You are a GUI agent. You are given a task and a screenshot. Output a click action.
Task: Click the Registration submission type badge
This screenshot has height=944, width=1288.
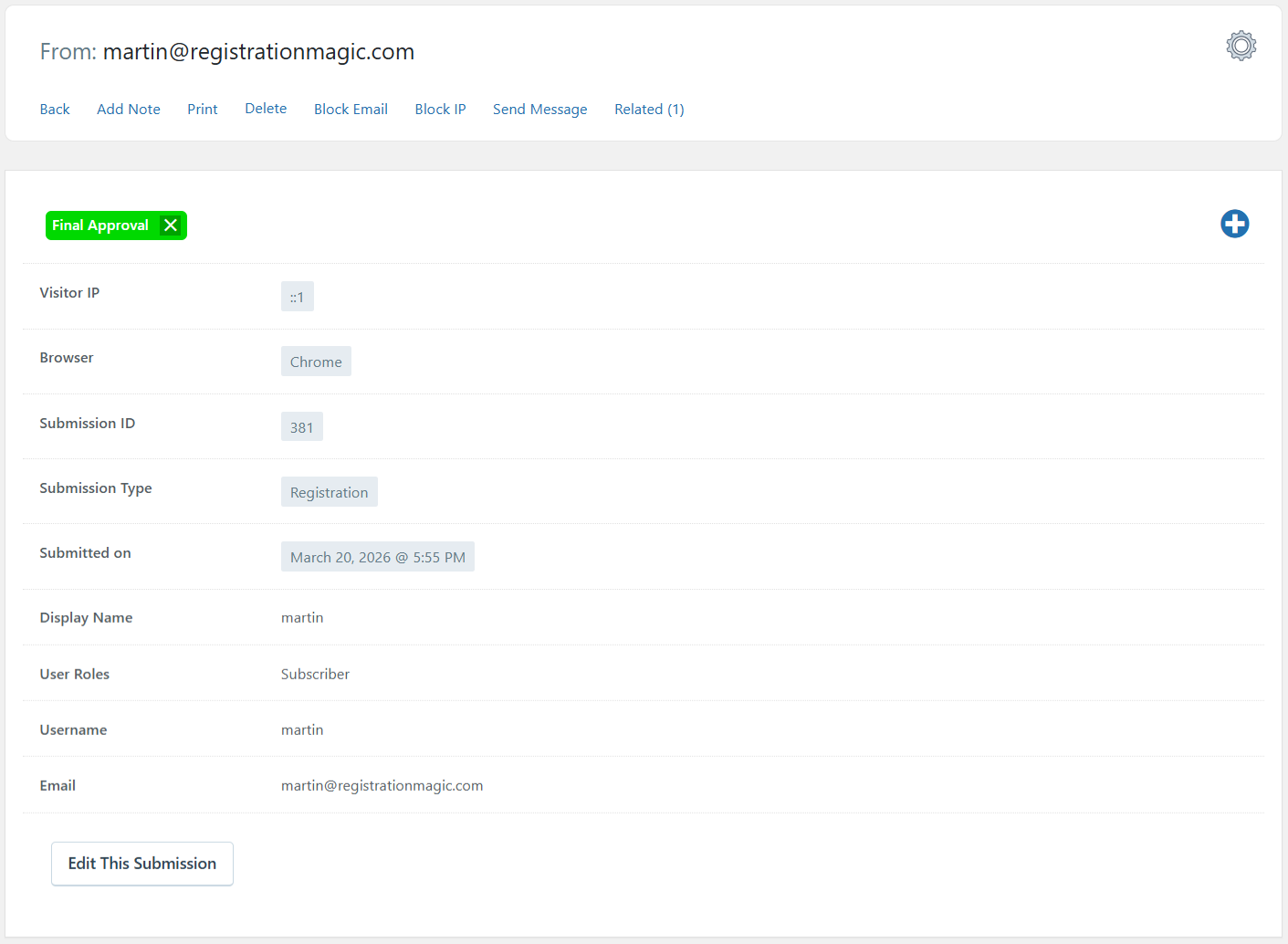329,492
